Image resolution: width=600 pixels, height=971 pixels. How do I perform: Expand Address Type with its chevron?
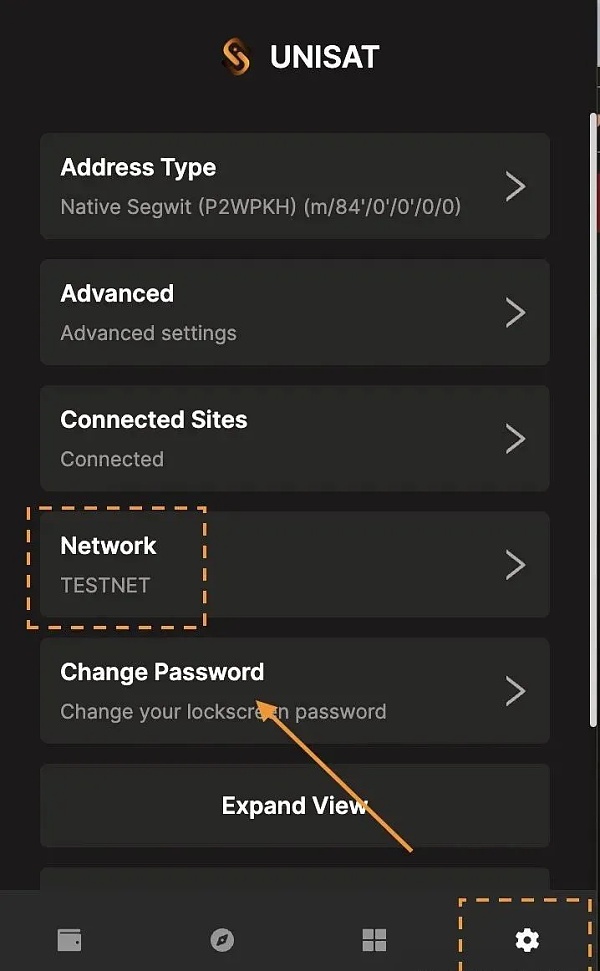coord(515,186)
